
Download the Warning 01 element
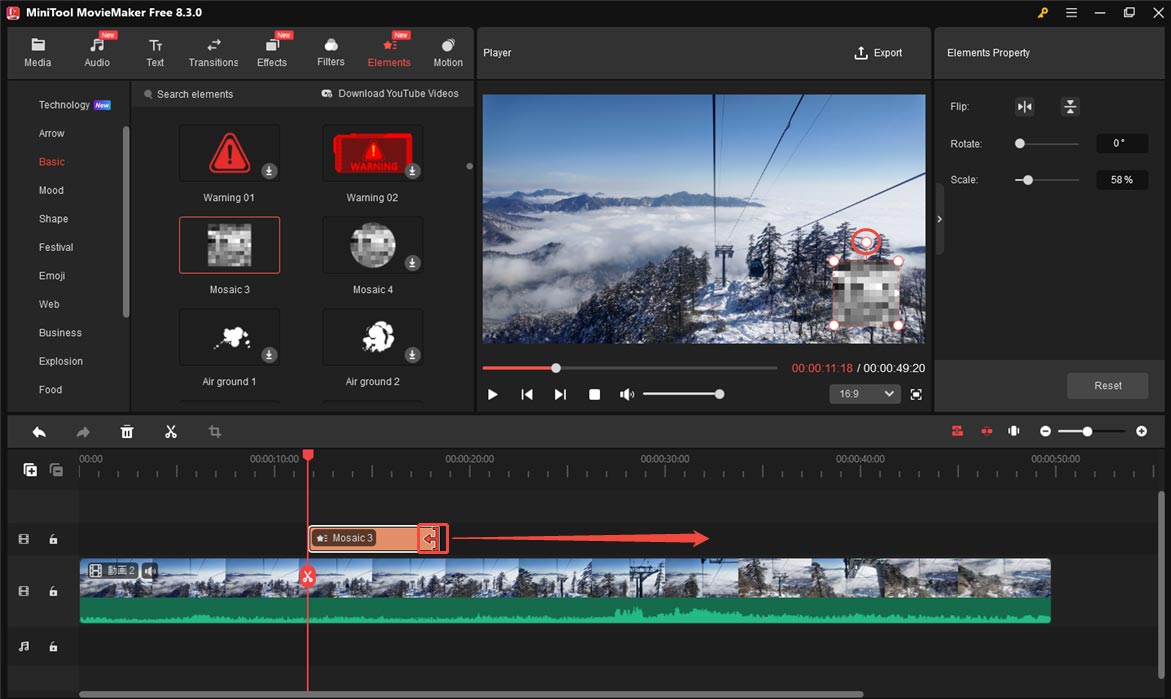point(269,171)
